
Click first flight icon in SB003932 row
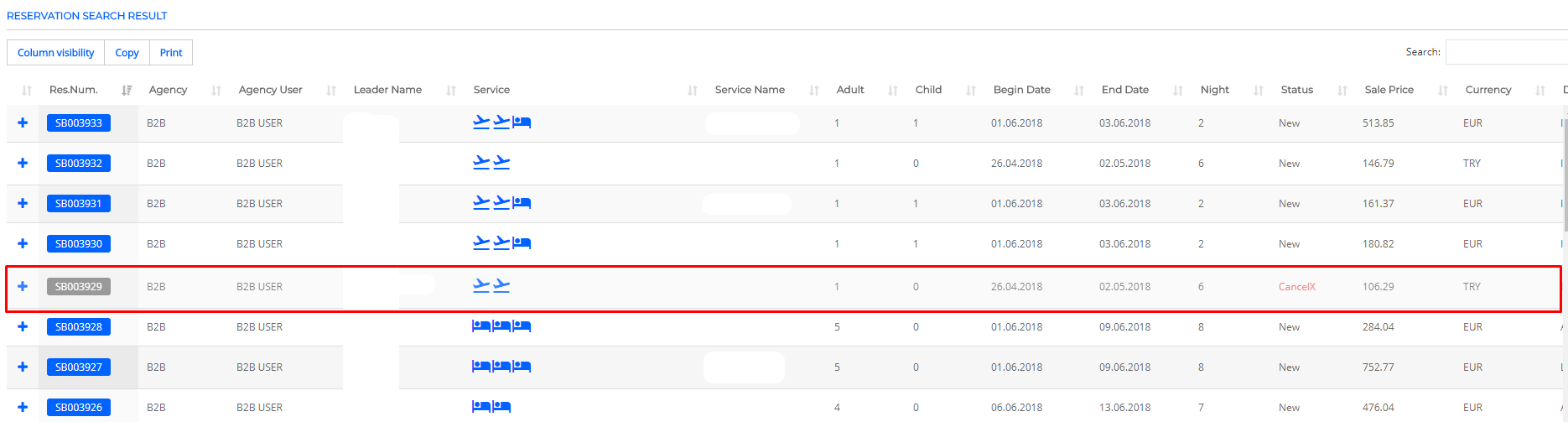[x=481, y=162]
